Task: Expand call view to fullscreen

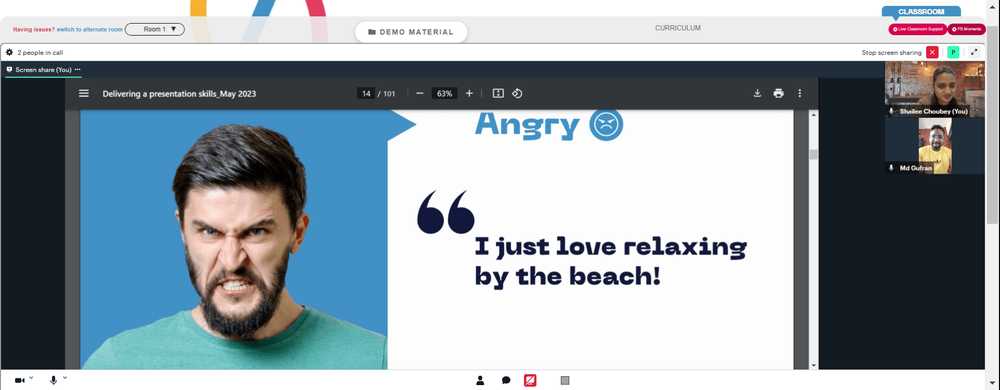Action: click(974, 52)
